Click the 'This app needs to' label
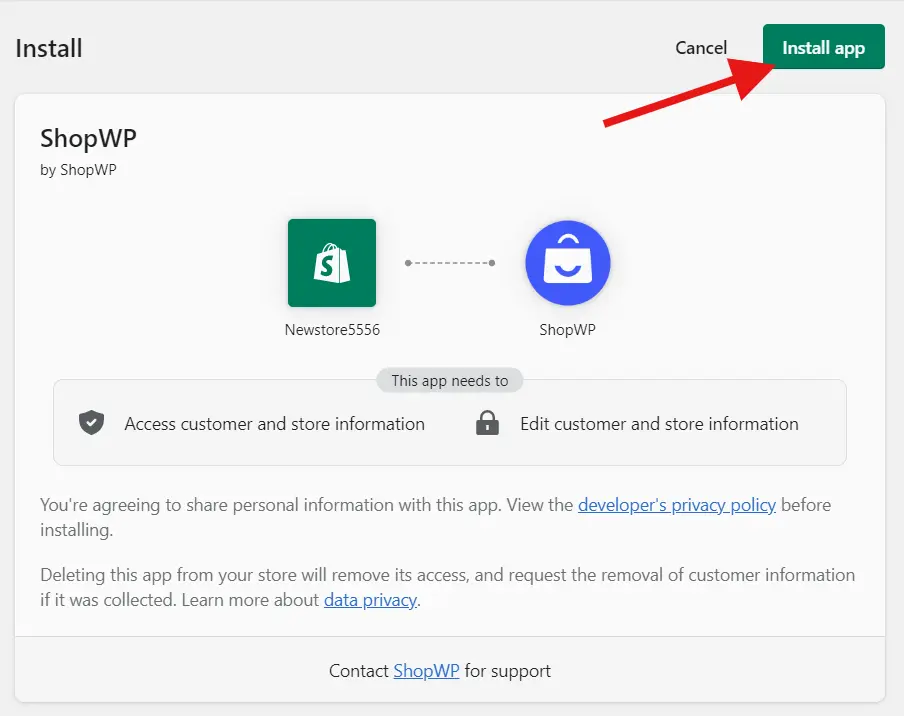This screenshot has height=716, width=904. 450,380
